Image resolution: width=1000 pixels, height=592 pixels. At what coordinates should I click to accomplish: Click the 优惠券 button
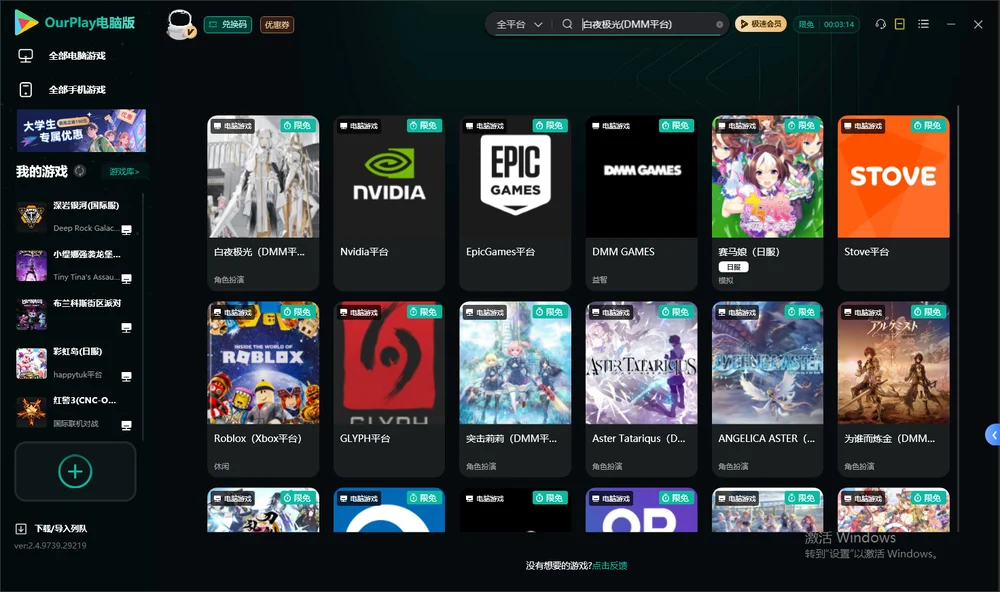[x=277, y=24]
